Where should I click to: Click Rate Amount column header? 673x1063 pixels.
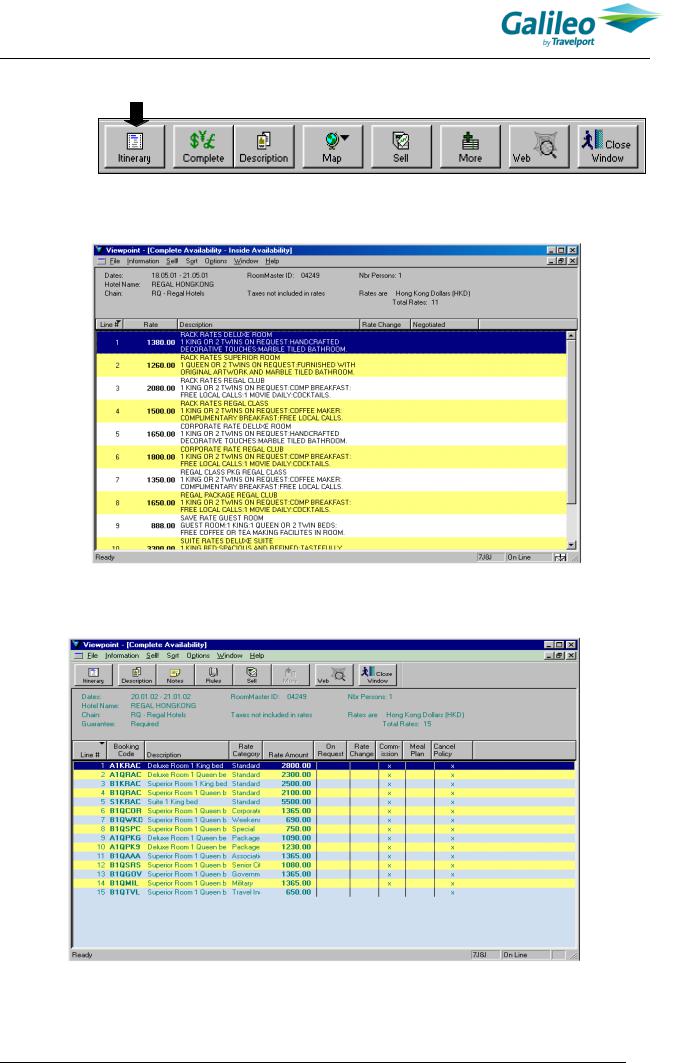tap(288, 750)
